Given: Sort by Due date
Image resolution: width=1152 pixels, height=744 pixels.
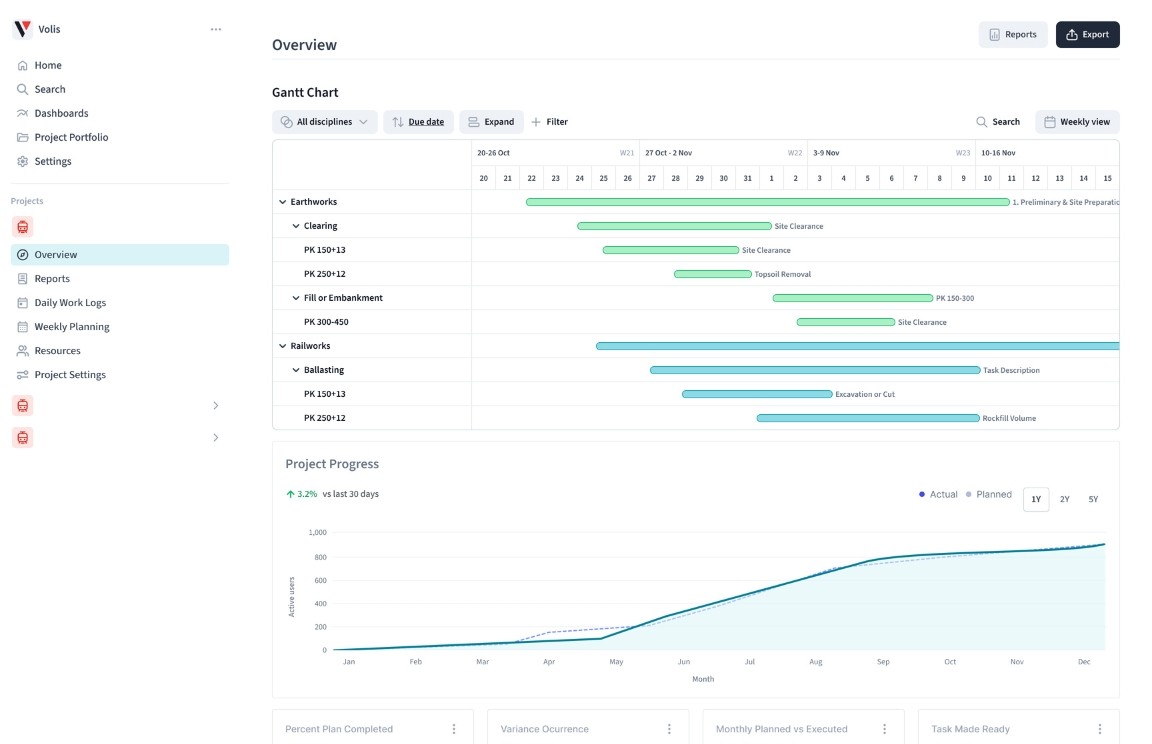Looking at the screenshot, I should tap(418, 122).
